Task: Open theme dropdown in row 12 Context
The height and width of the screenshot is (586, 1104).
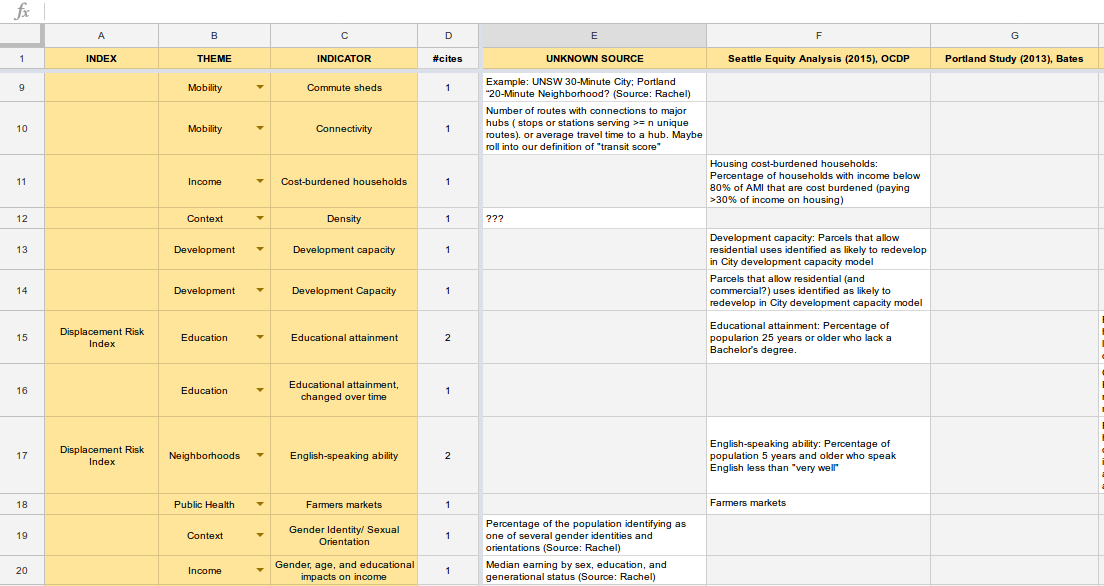Action: coord(260,218)
